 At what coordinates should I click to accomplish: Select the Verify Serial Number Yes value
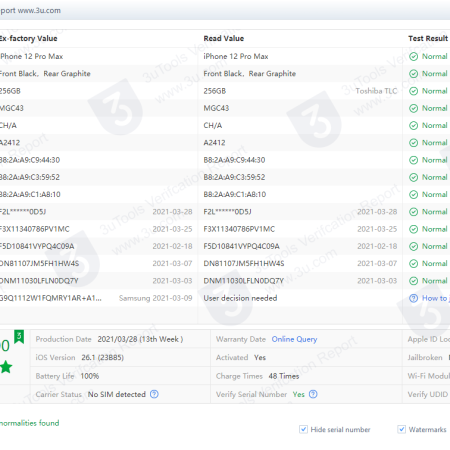coord(298,394)
